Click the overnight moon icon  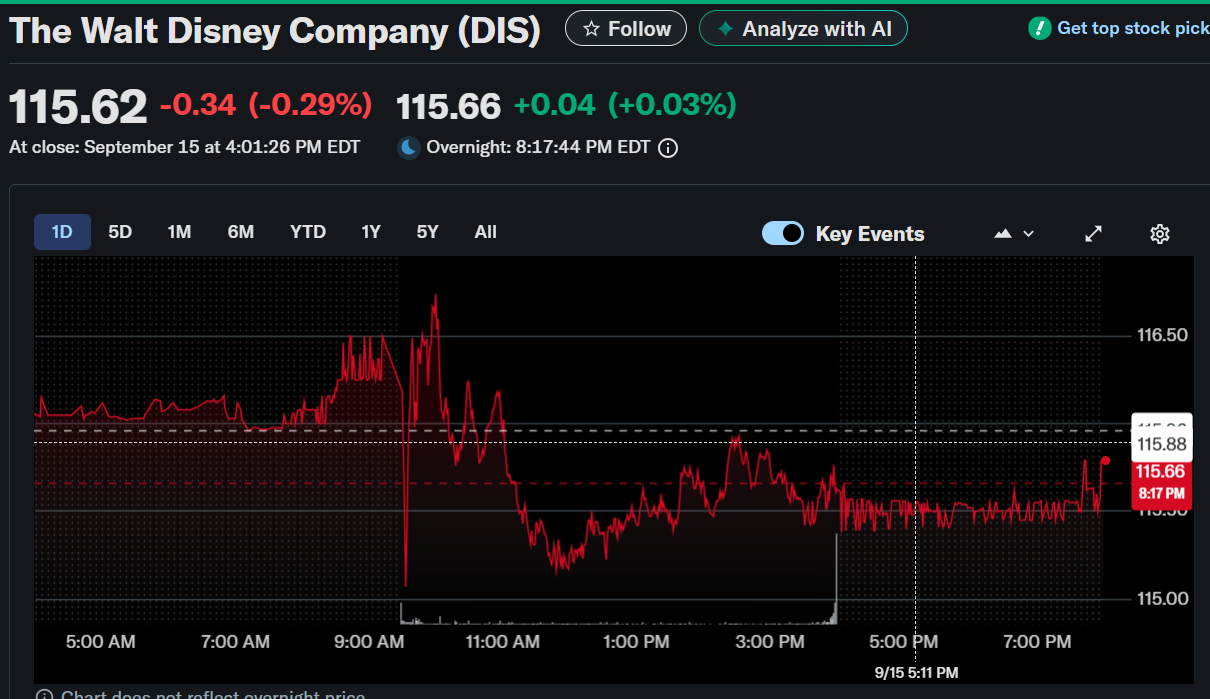coord(408,148)
